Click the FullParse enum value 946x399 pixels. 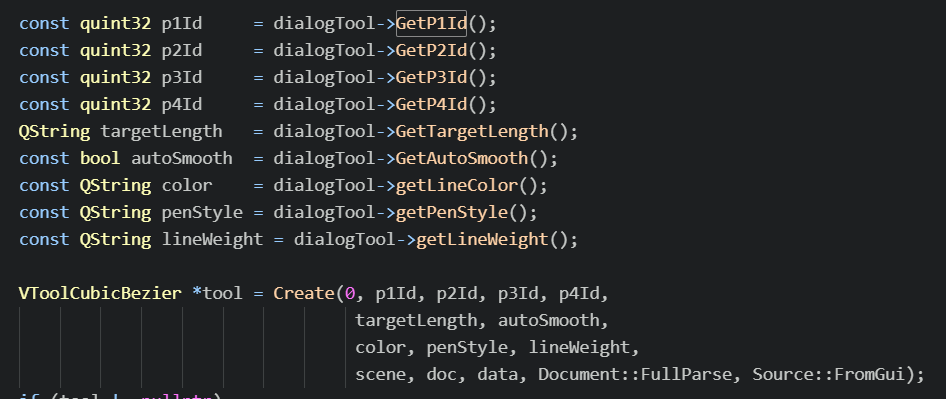coord(686,375)
